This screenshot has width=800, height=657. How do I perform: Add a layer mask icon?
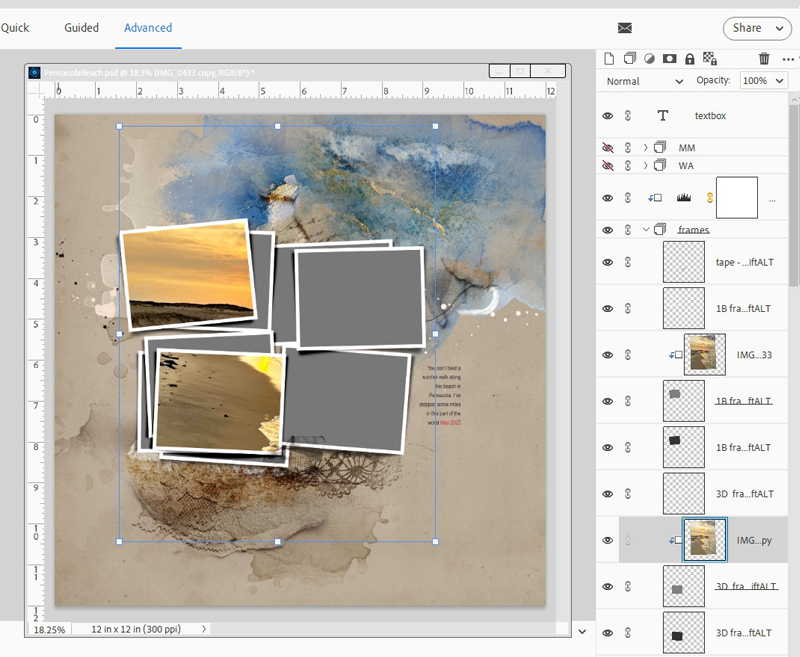(x=669, y=59)
